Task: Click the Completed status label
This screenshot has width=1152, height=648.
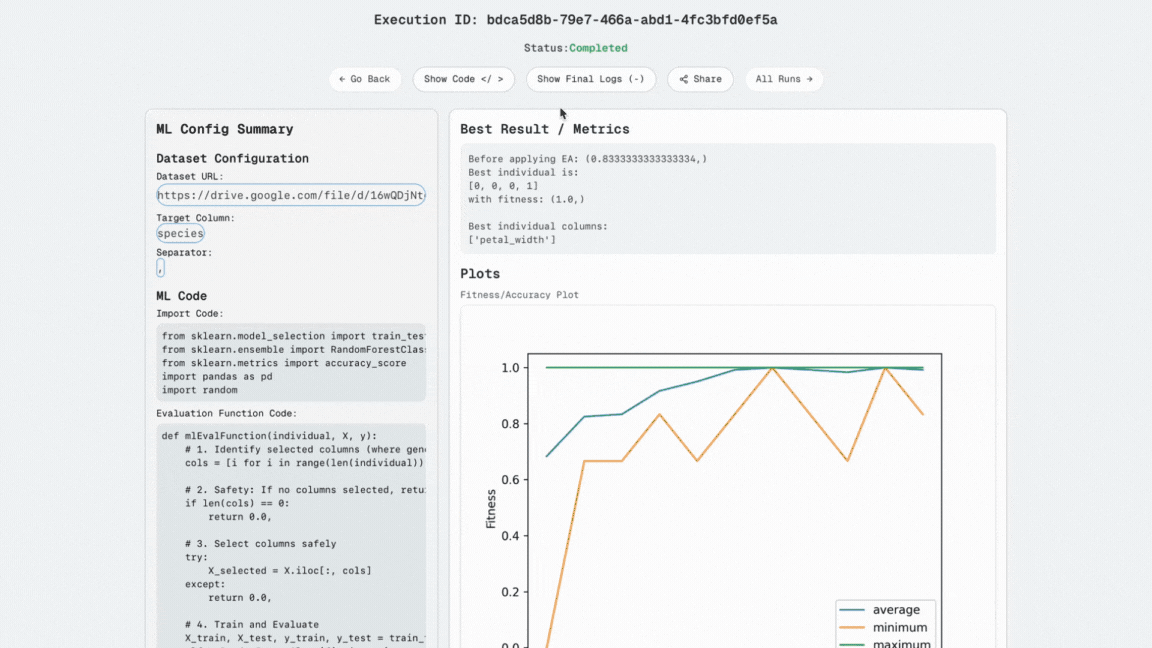Action: click(x=598, y=47)
